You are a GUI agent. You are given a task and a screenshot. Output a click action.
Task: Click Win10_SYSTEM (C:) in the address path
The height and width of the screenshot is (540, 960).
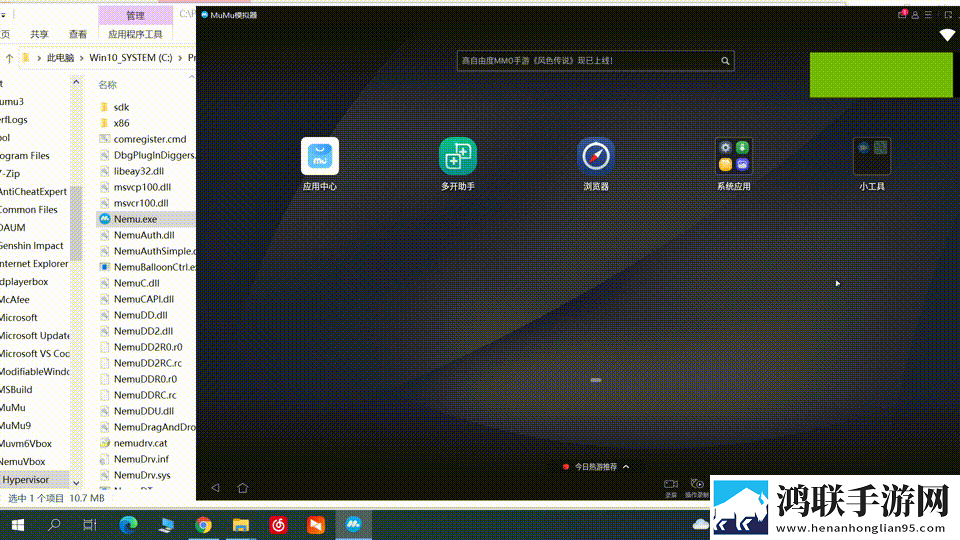(131, 58)
